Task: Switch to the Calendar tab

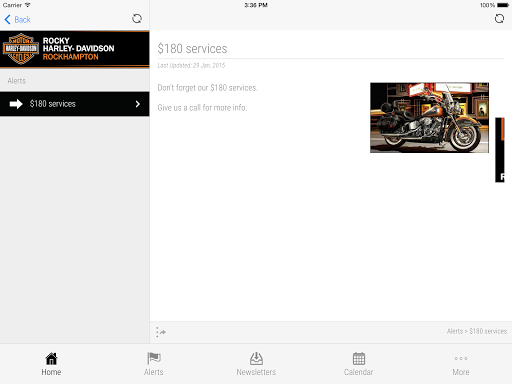Action: point(359,364)
